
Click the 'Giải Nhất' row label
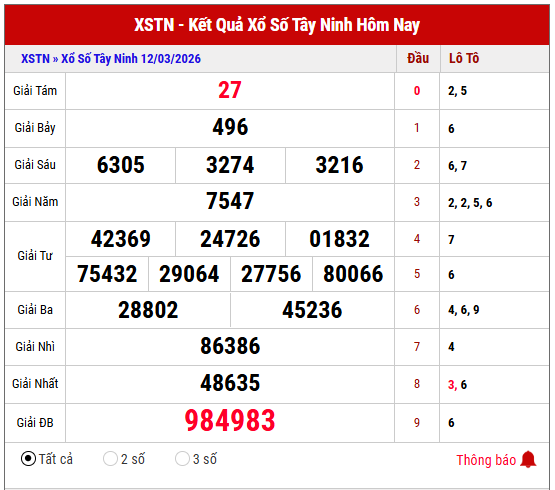(35, 383)
